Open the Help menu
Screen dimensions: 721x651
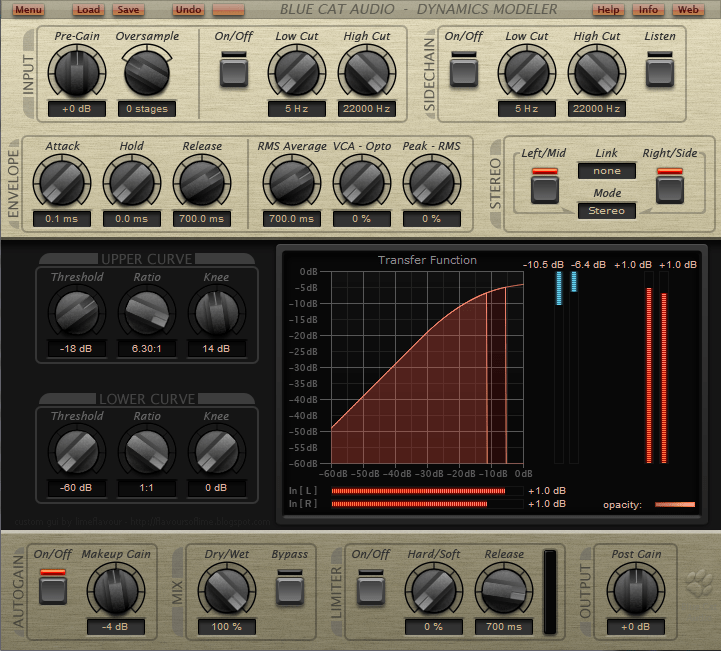click(607, 10)
